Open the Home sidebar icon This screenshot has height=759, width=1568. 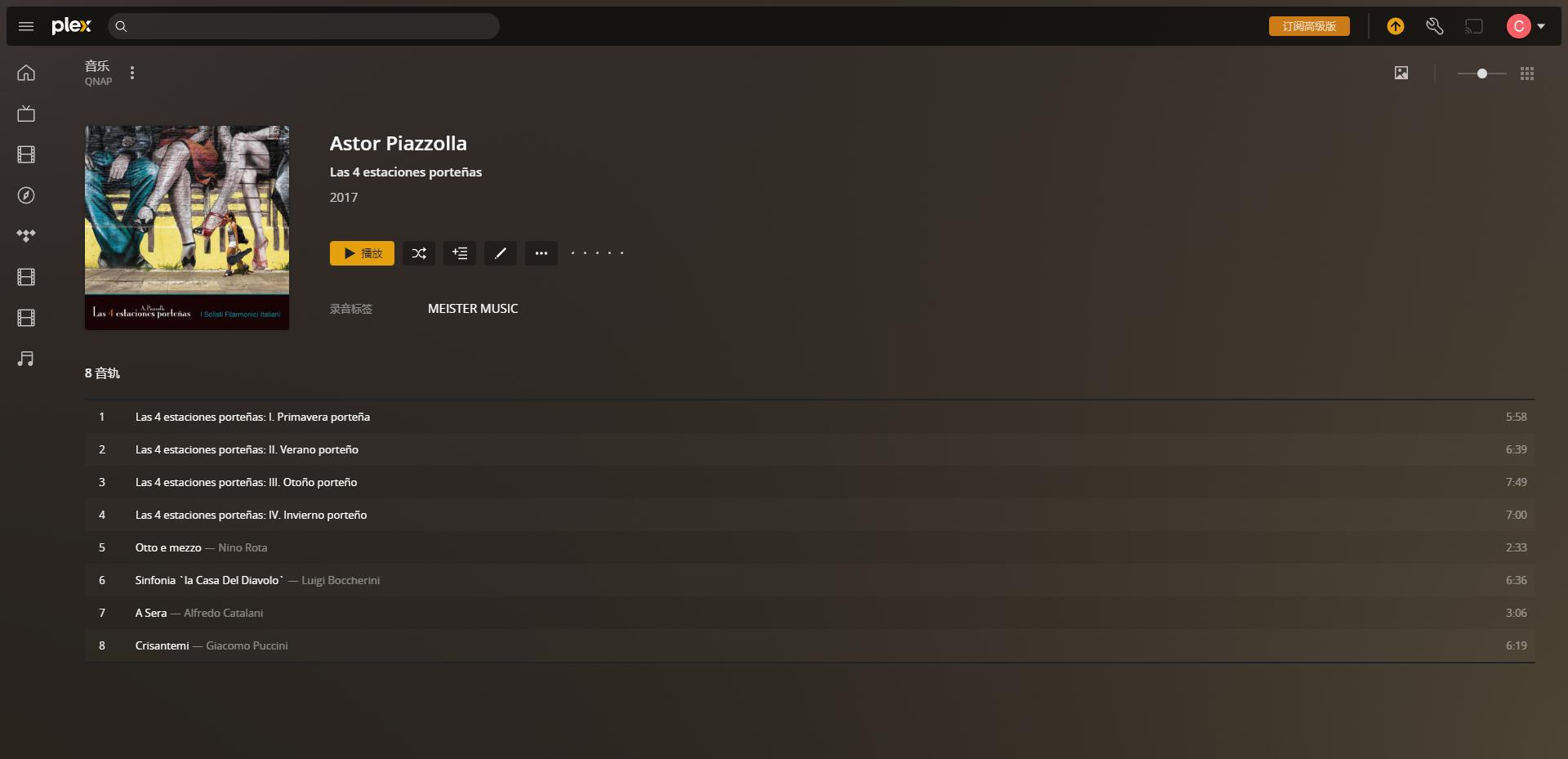tap(26, 73)
